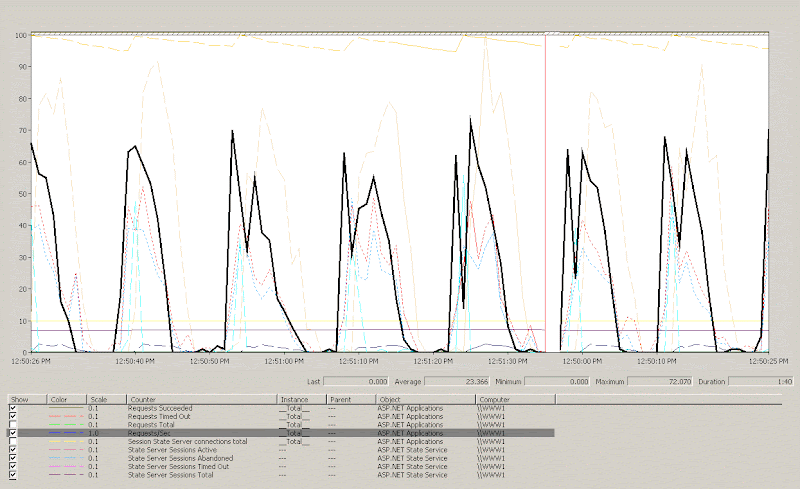The height and width of the screenshot is (489, 800).
Task: Sort by the Counter column header
Action: pyautogui.click(x=200, y=399)
